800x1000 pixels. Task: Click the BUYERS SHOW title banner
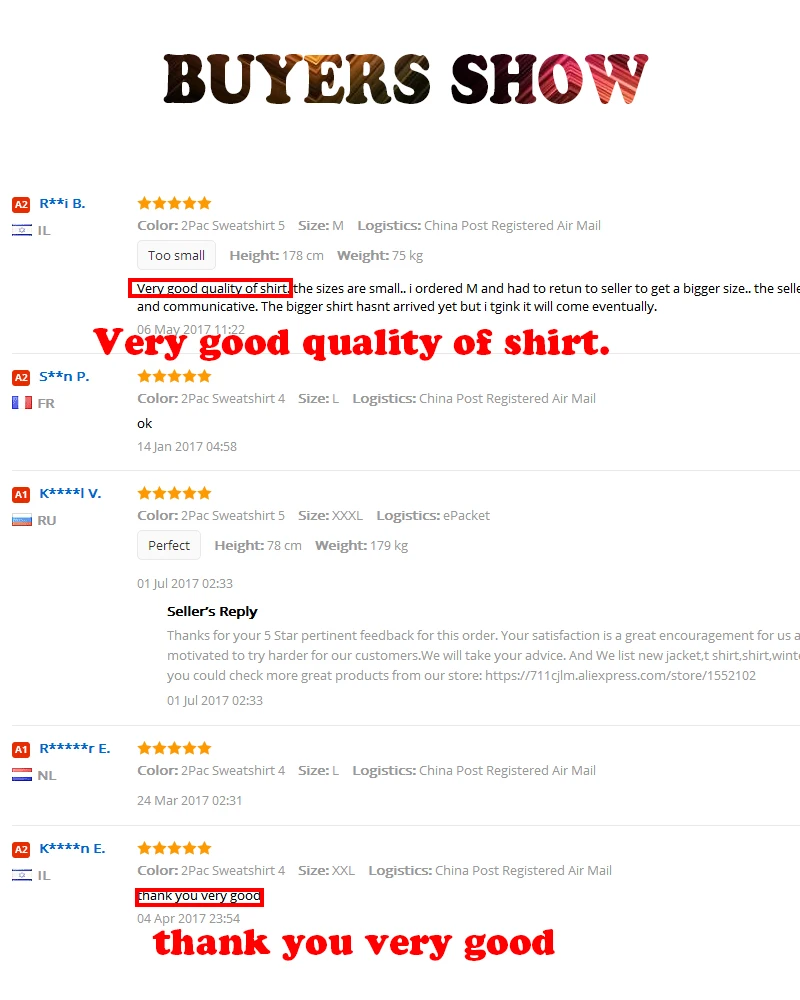[x=406, y=78]
